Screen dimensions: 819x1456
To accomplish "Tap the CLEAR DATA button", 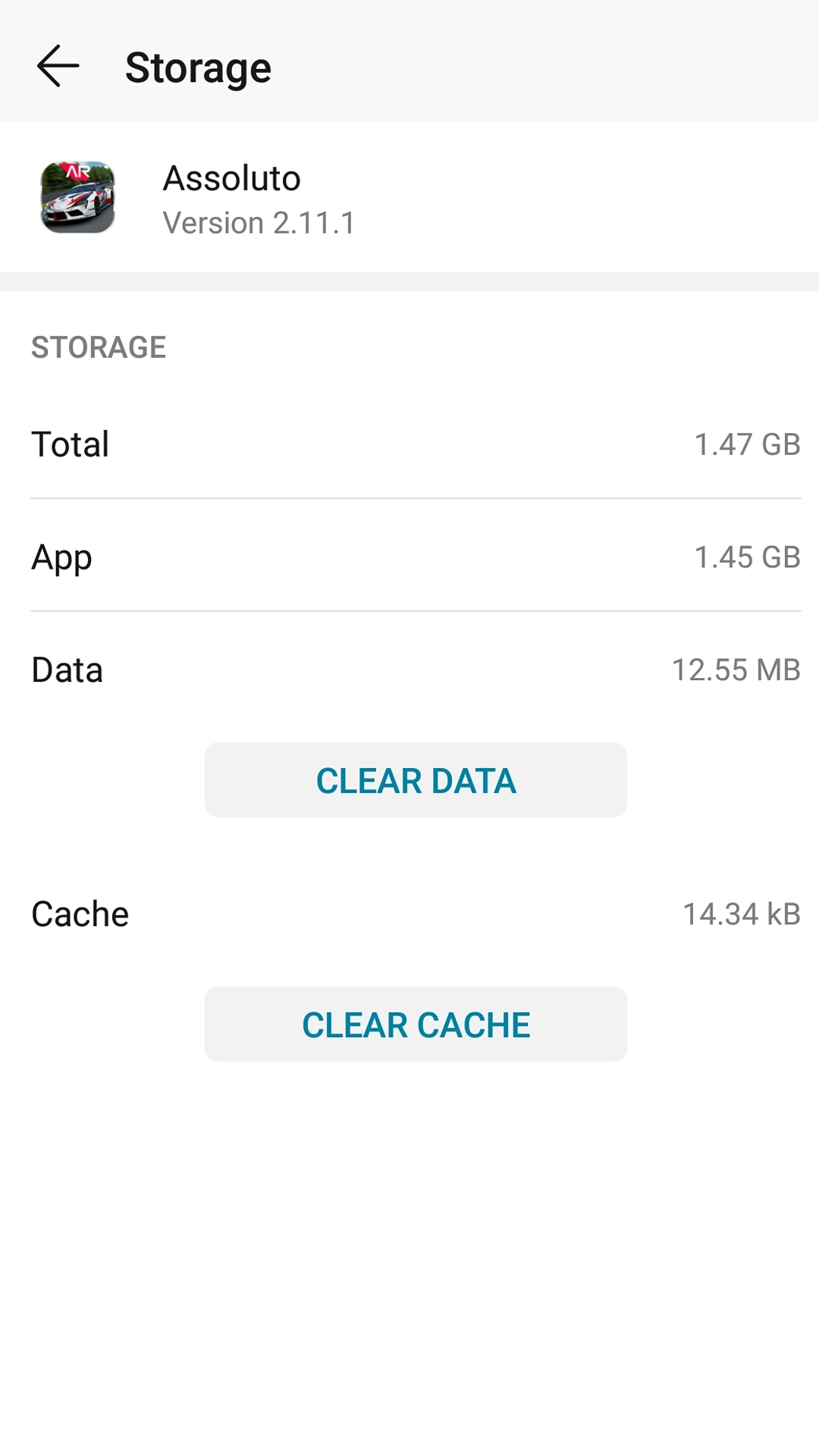I will [x=416, y=780].
